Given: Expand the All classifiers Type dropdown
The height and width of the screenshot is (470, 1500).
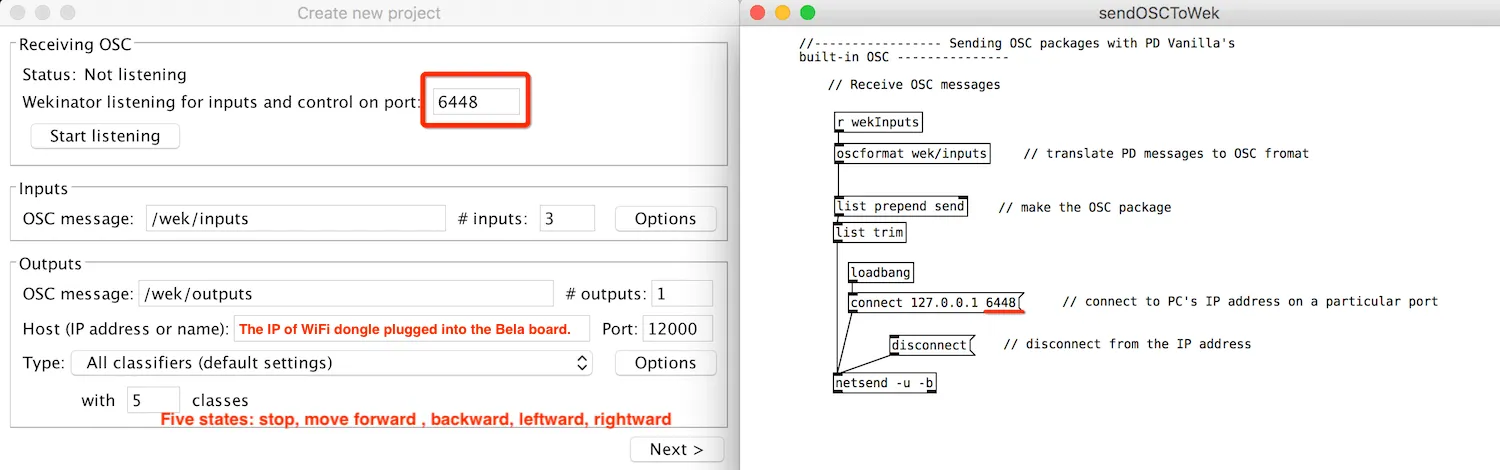Looking at the screenshot, I should 331,362.
